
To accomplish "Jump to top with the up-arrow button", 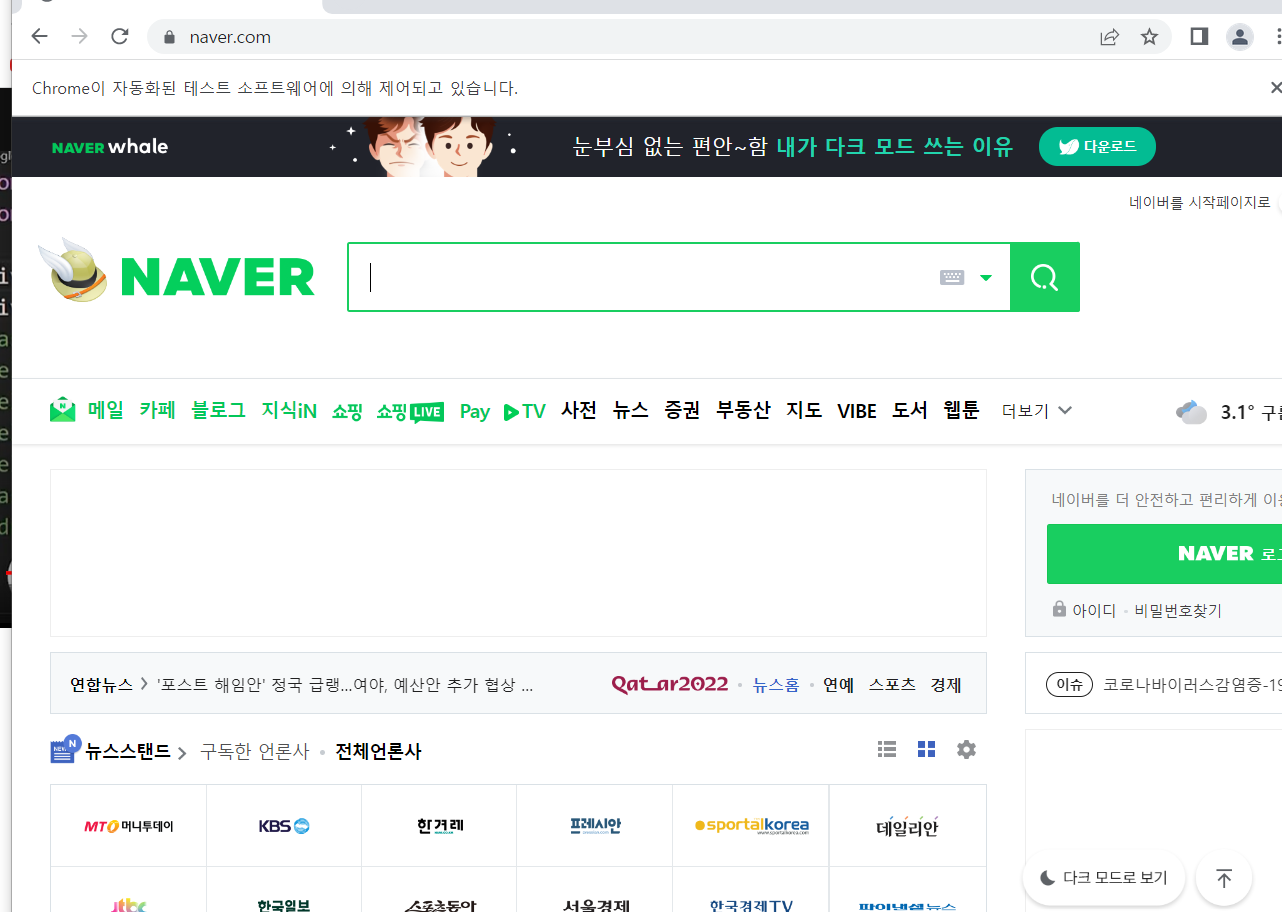I will click(x=1224, y=878).
